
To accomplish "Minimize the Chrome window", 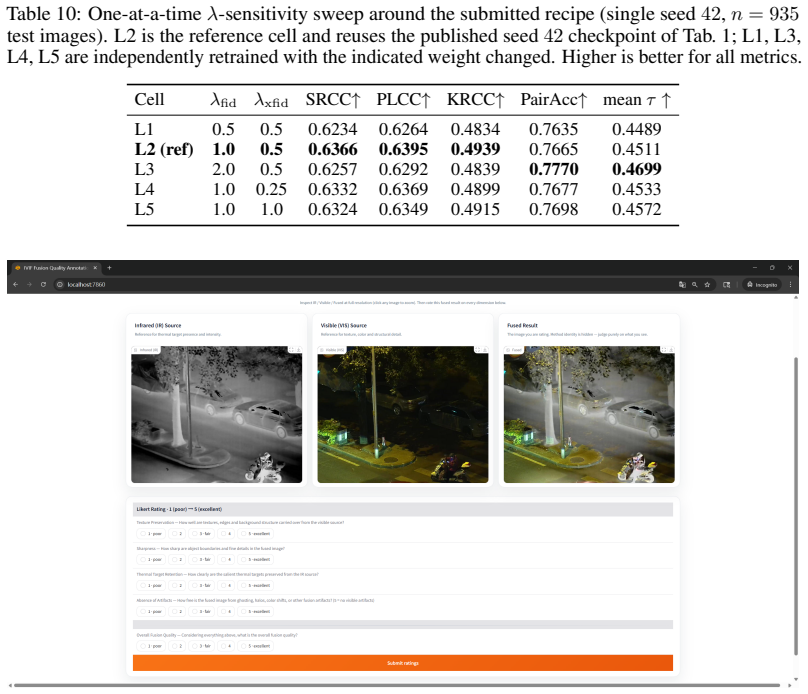I will tap(755, 268).
